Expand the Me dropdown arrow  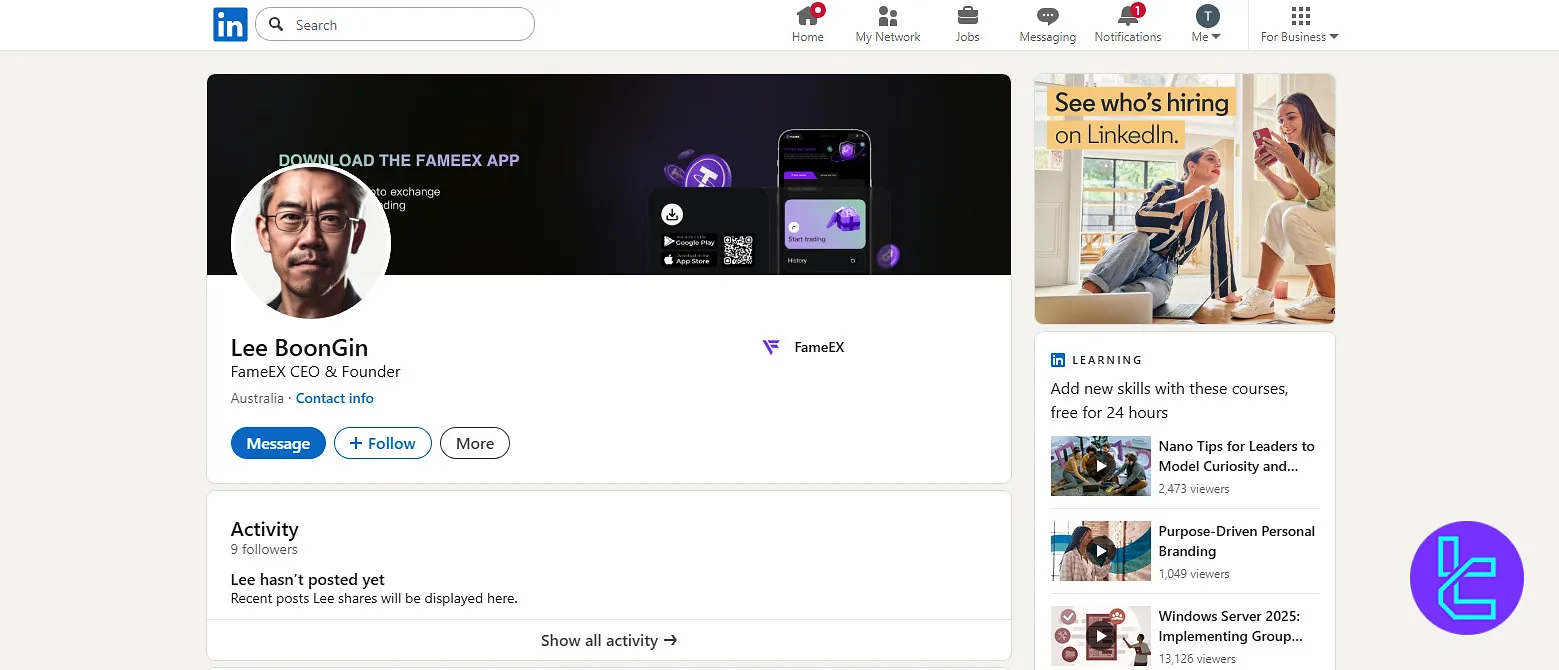(1216, 37)
